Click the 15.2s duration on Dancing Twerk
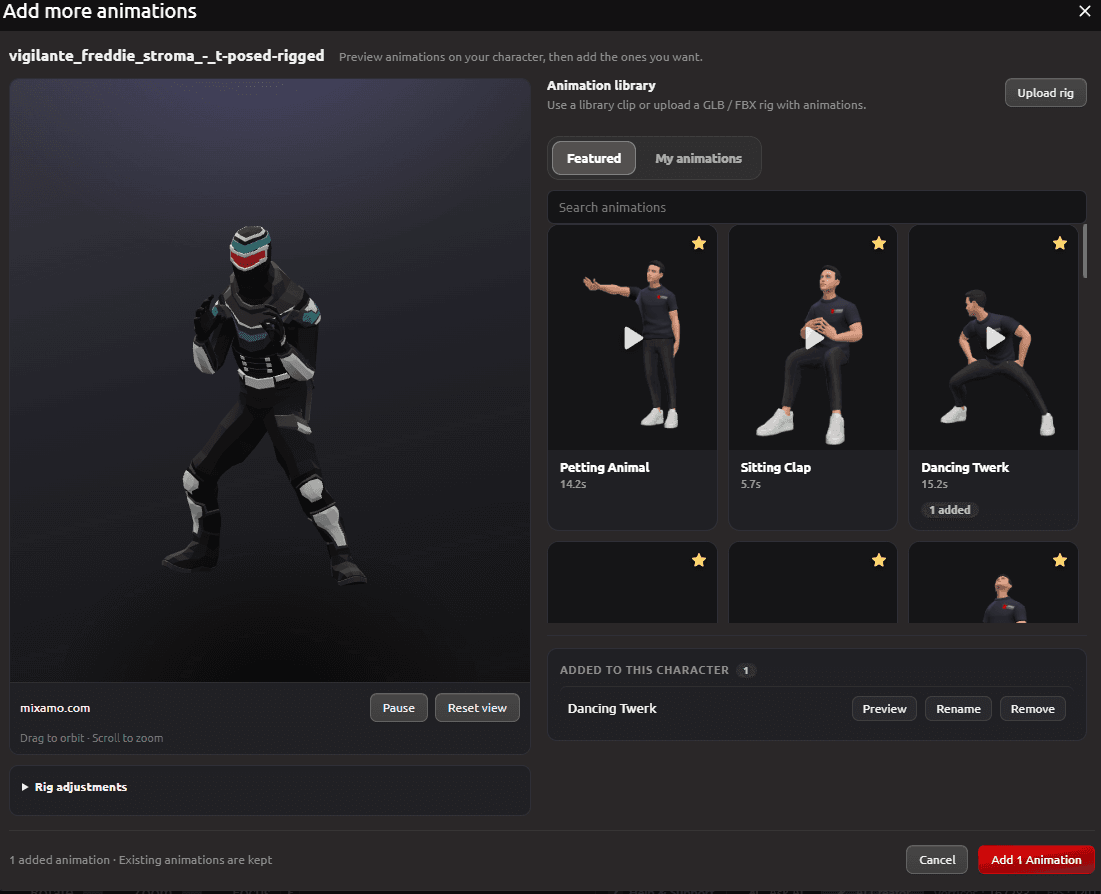 [x=934, y=484]
